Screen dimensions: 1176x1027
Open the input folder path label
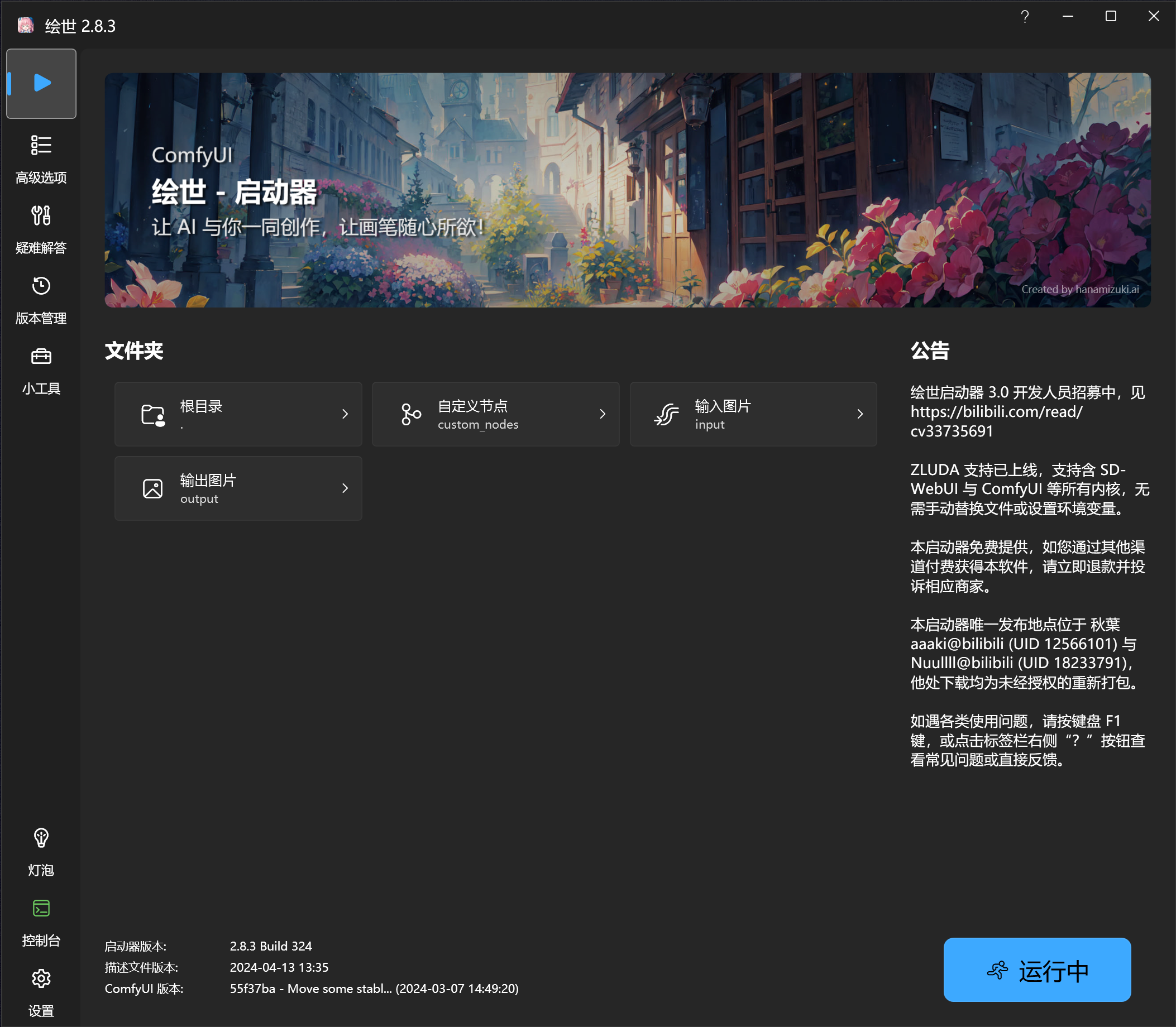(710, 425)
